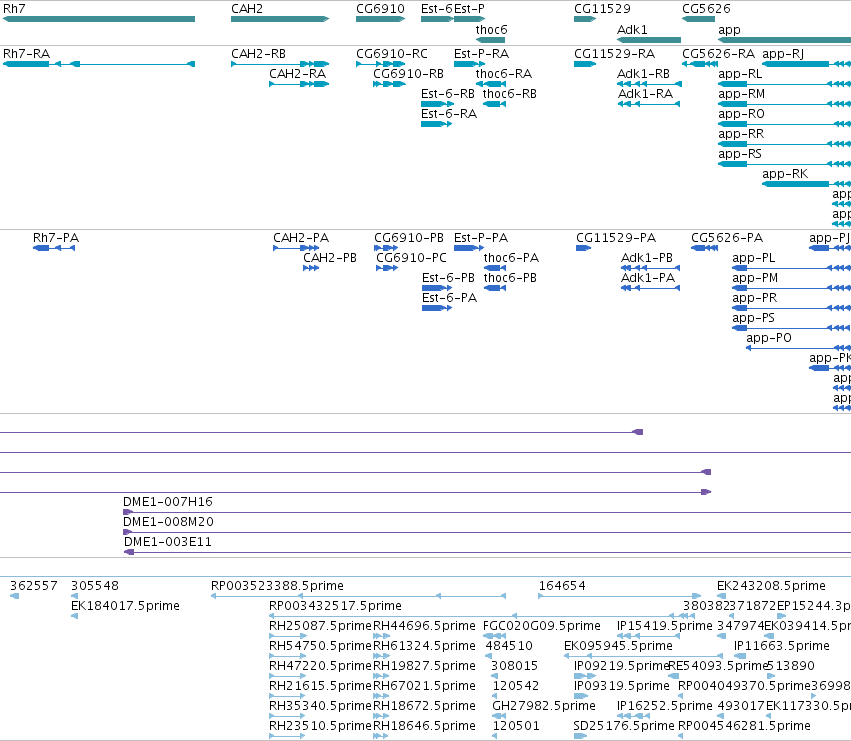Screen dimensions: 851x741
Task: Click the FGC020G09.5prime label
Action: (x=542, y=626)
